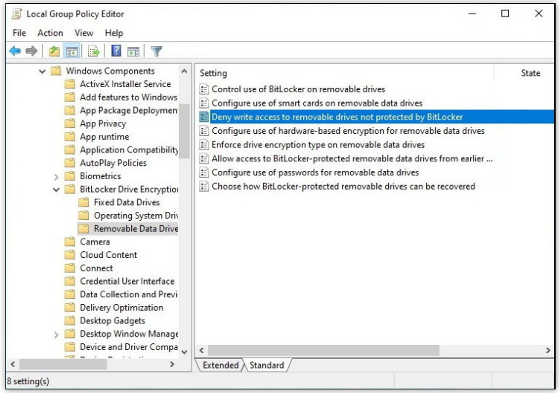Minimize the Local Group Policy Editor window

point(472,14)
